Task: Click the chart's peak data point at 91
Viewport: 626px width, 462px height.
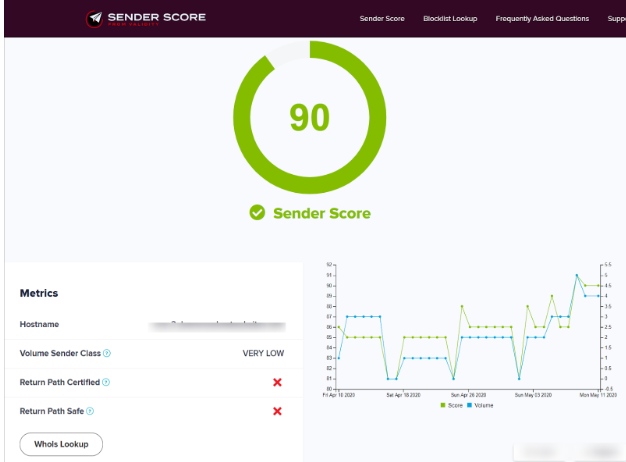Action: click(576, 275)
